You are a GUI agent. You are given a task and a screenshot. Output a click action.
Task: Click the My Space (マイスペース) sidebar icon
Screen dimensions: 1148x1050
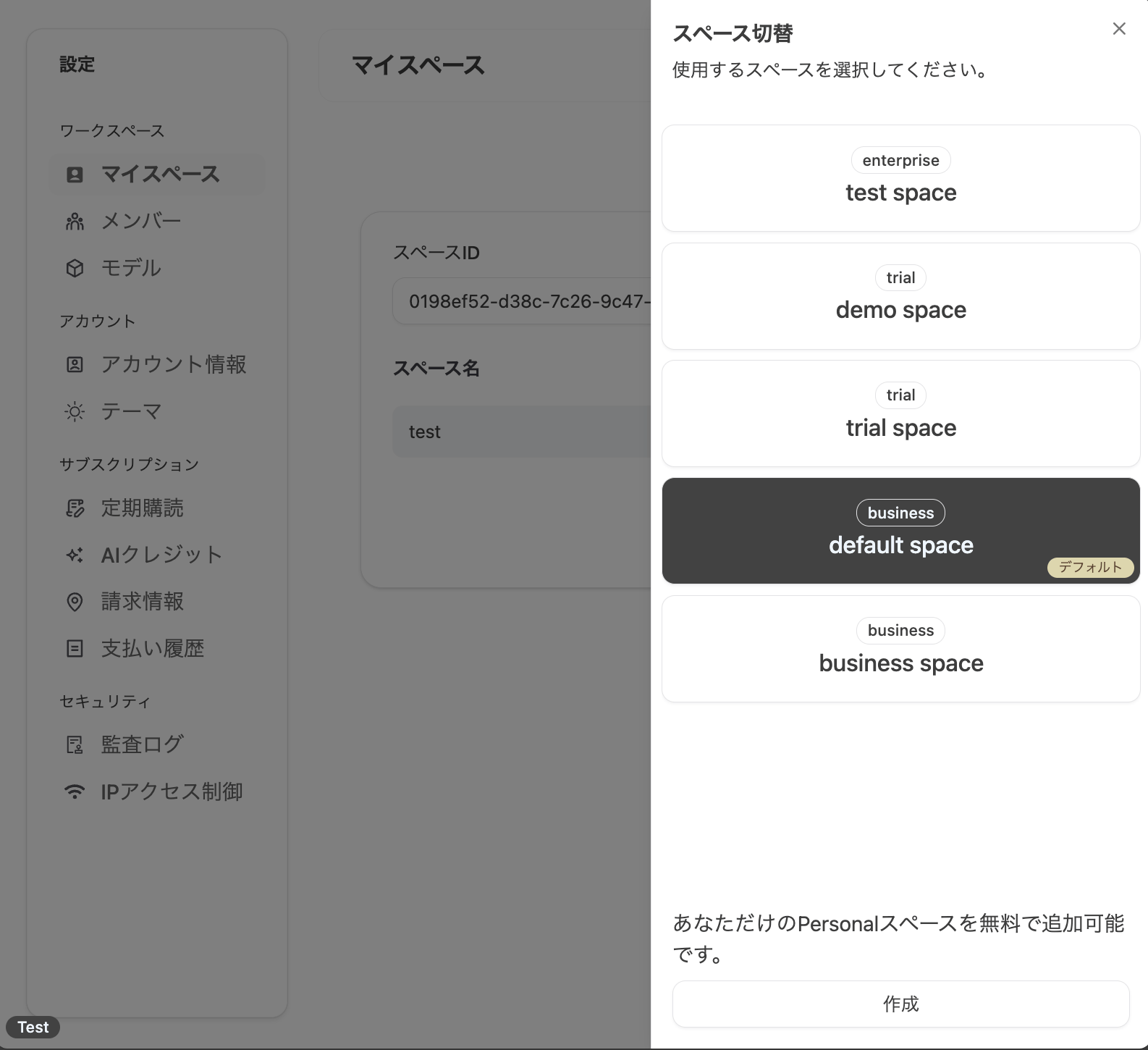click(75, 175)
